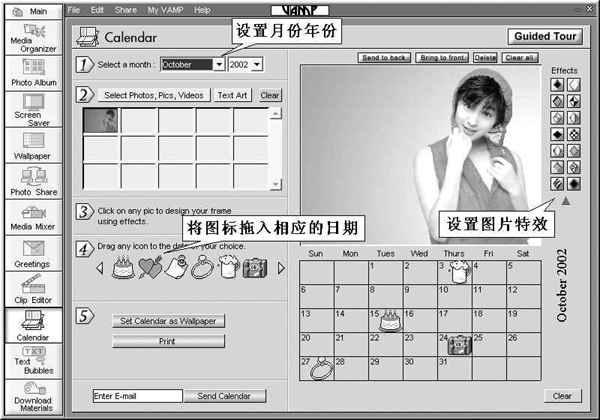Open the Media Organizer module
This screenshot has height=420, width=600.
coord(33,37)
